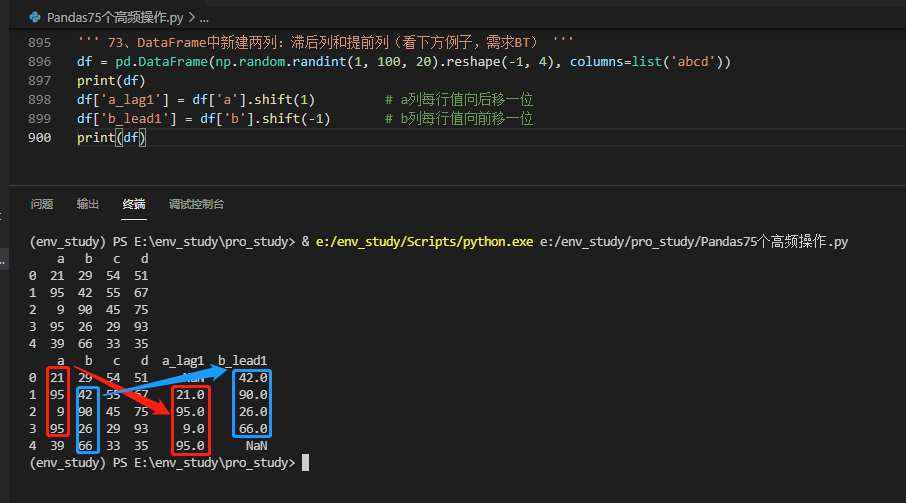Click shift(-1) call on line 899

pos(296,119)
